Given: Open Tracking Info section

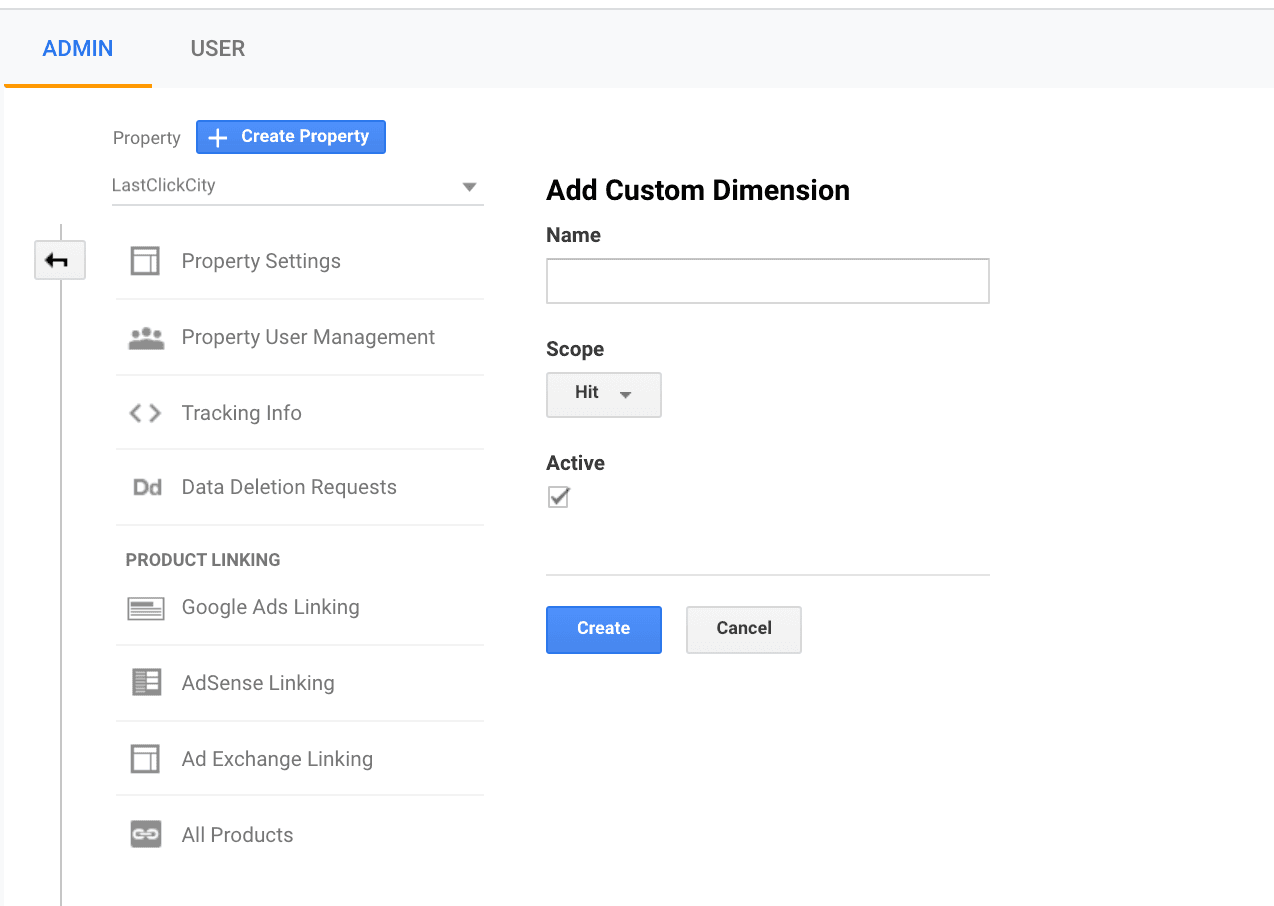Looking at the screenshot, I should click(x=241, y=413).
